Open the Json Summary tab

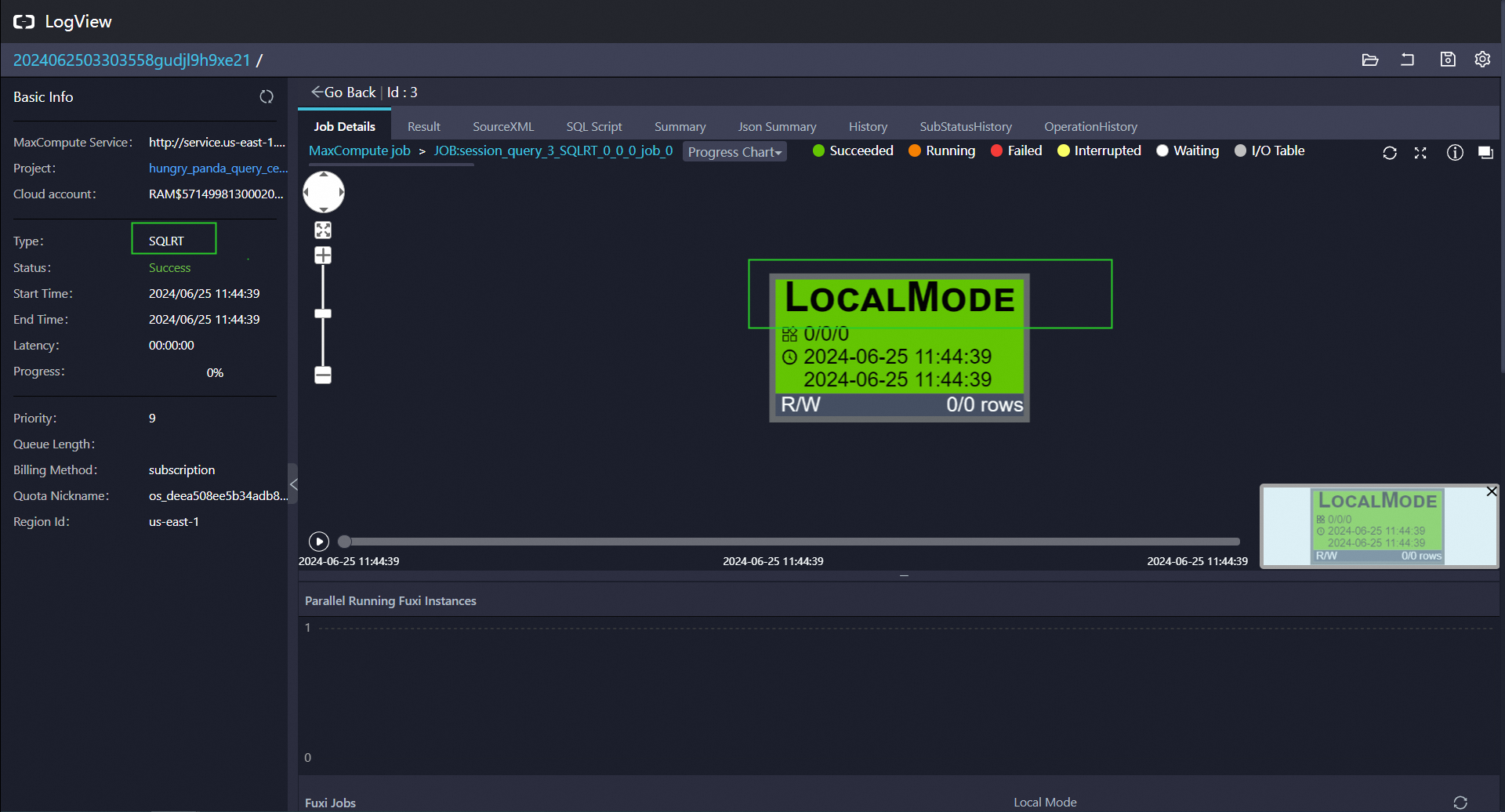777,126
